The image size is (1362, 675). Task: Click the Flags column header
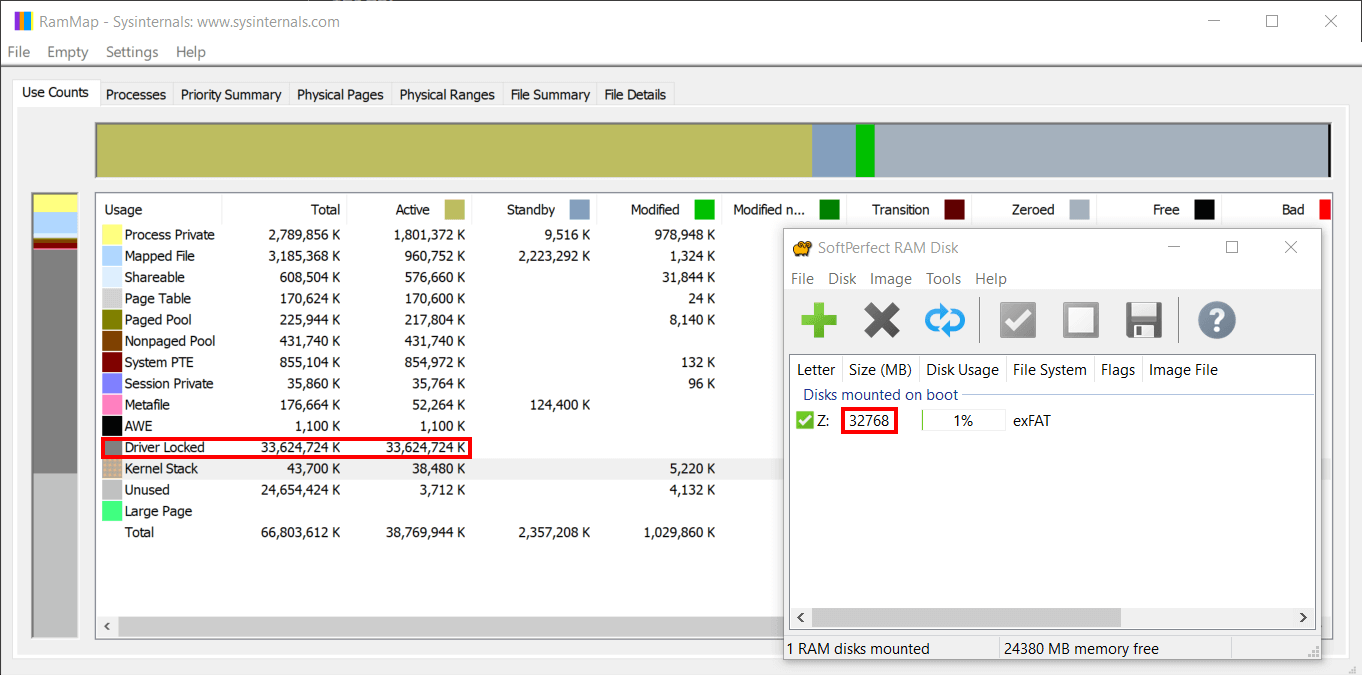click(x=1118, y=370)
